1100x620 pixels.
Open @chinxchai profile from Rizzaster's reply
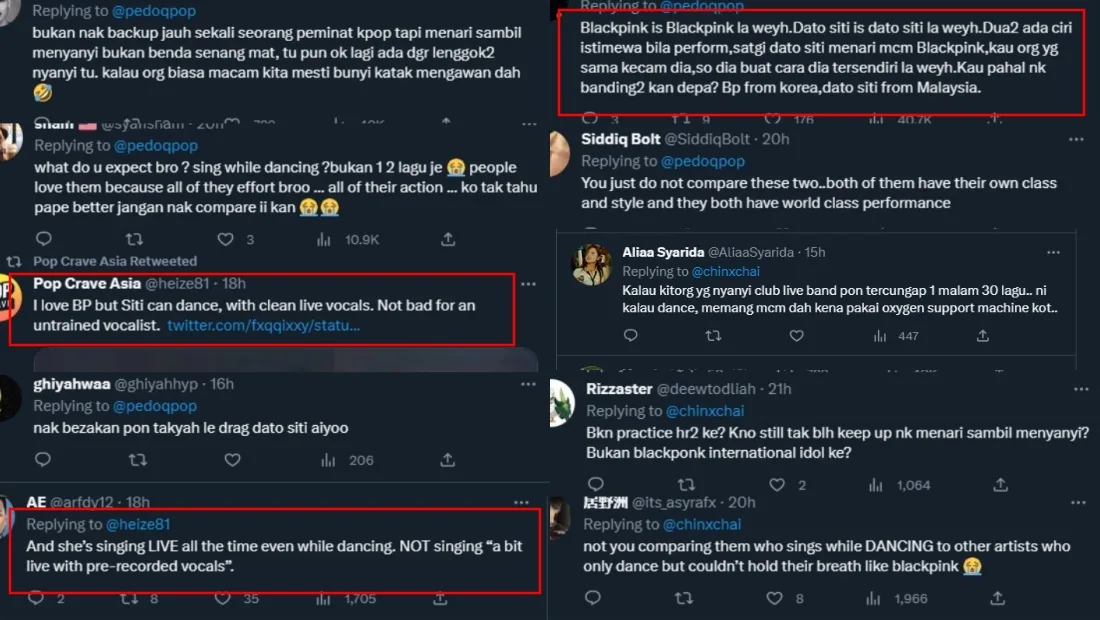pyautogui.click(x=705, y=411)
